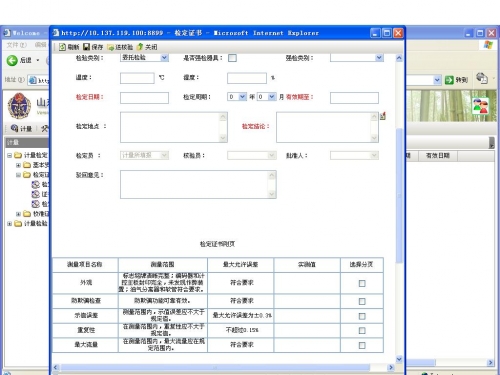The height and width of the screenshot is (375, 500).
Task: Open the 检验类别 dropdown
Action: (x=164, y=58)
